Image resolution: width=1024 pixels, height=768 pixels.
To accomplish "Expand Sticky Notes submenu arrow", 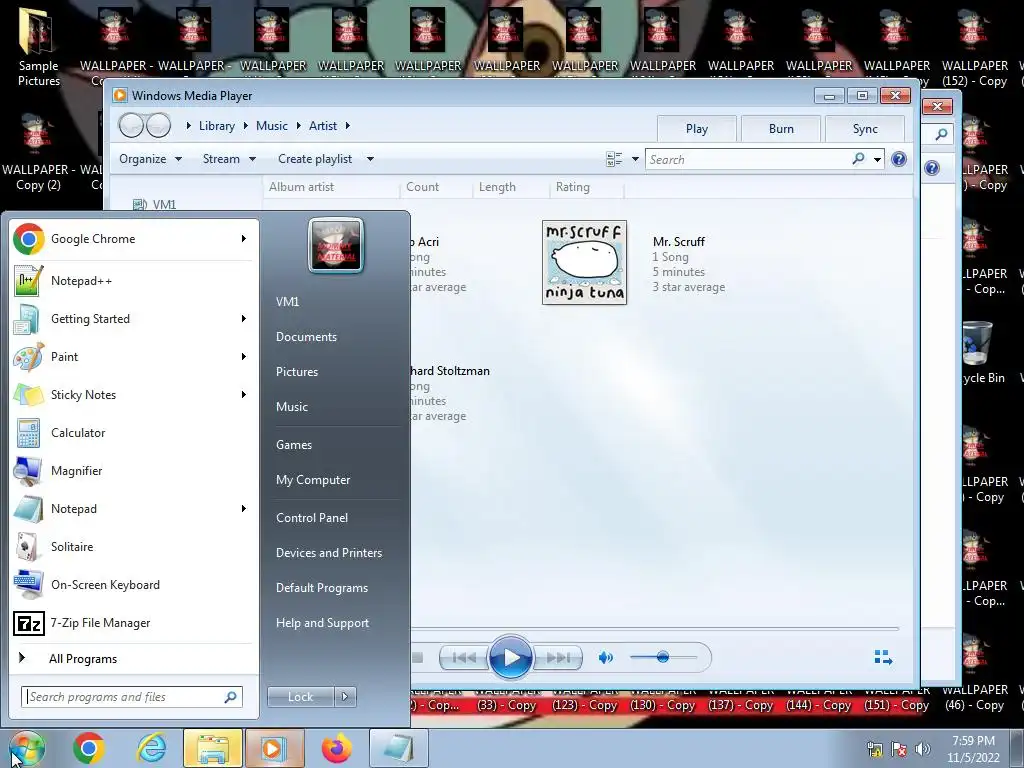I will coord(244,394).
